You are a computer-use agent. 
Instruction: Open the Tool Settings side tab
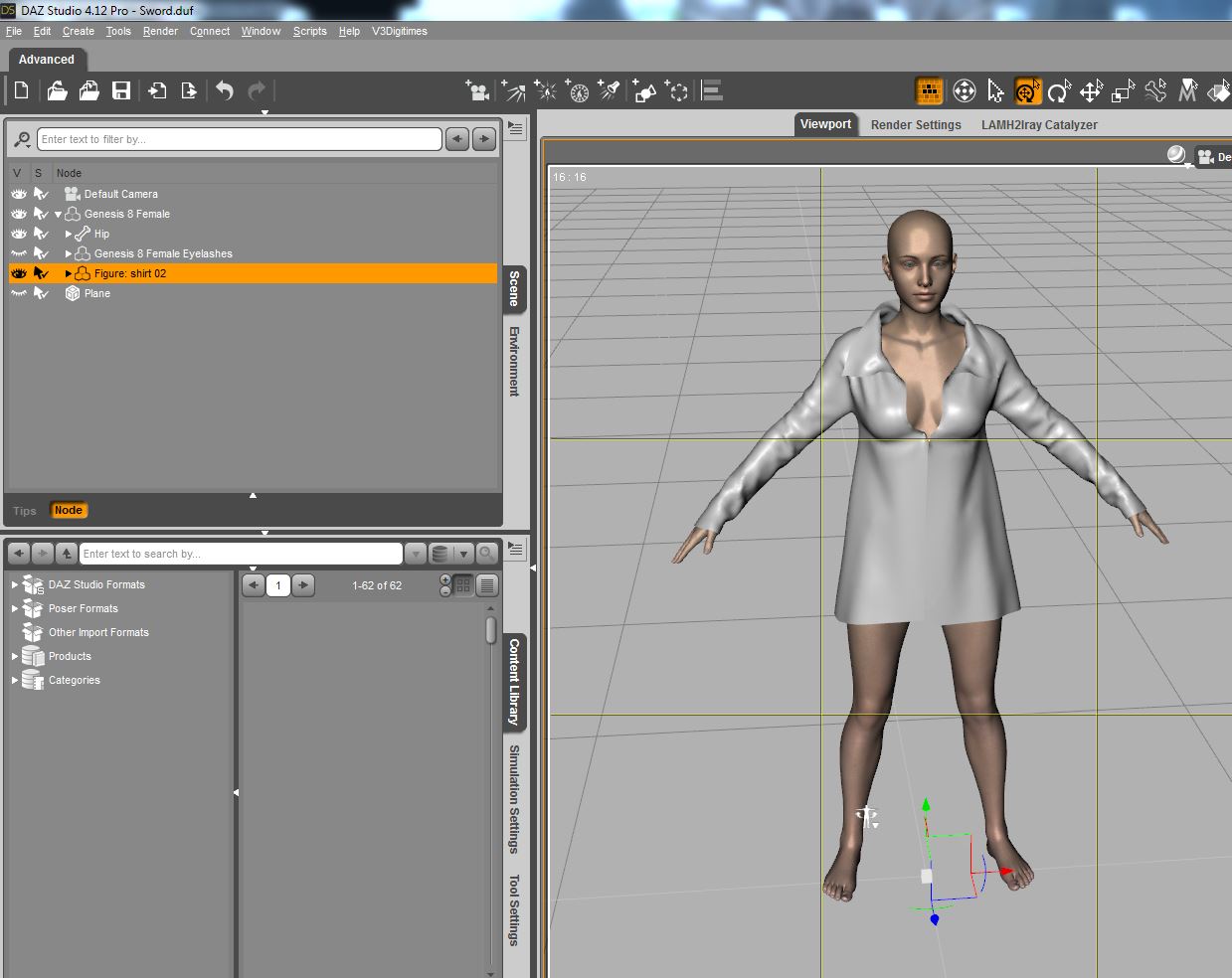tap(514, 909)
